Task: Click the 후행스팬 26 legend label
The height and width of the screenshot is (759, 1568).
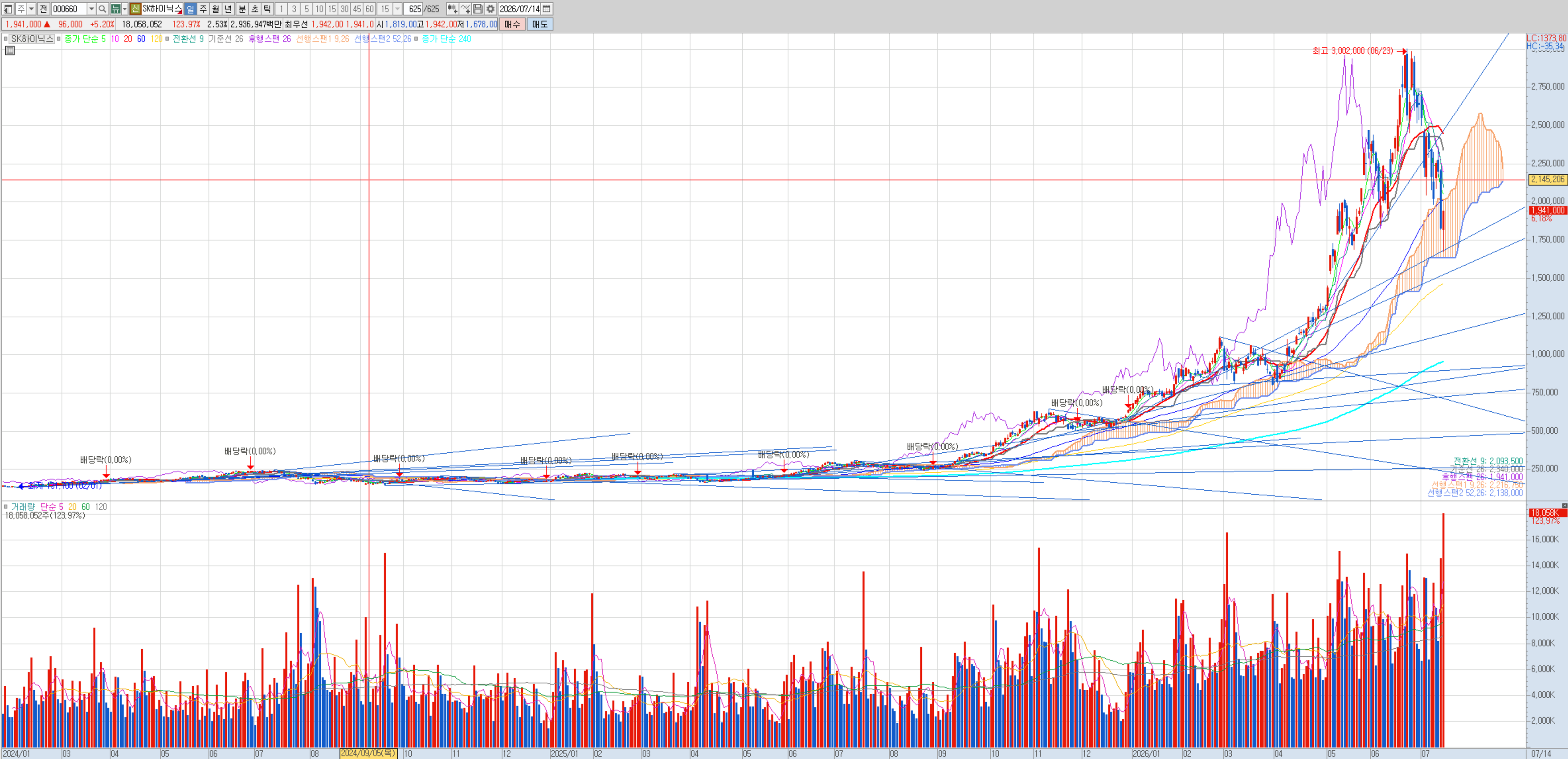Action: tap(270, 39)
